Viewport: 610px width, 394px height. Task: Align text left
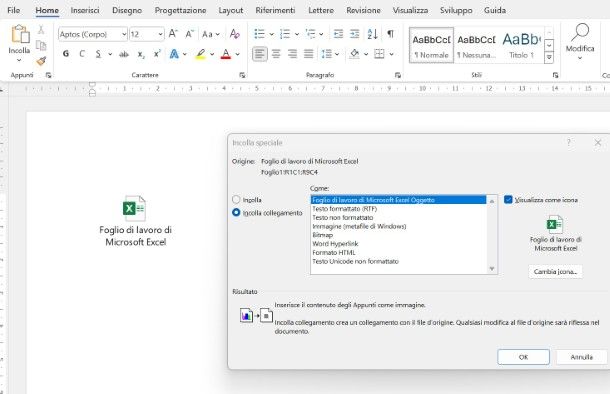click(260, 54)
